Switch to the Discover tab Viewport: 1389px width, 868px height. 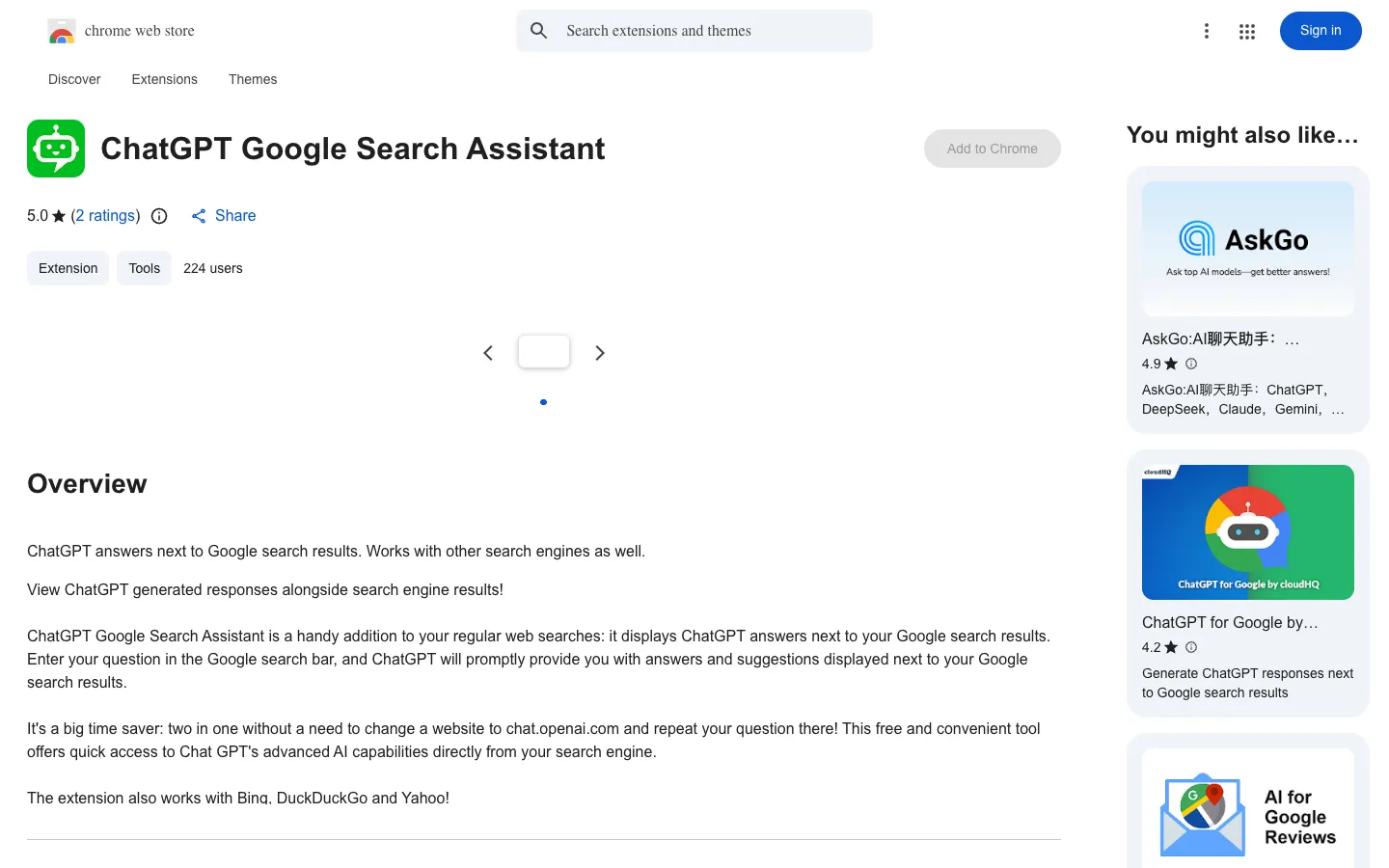74,79
